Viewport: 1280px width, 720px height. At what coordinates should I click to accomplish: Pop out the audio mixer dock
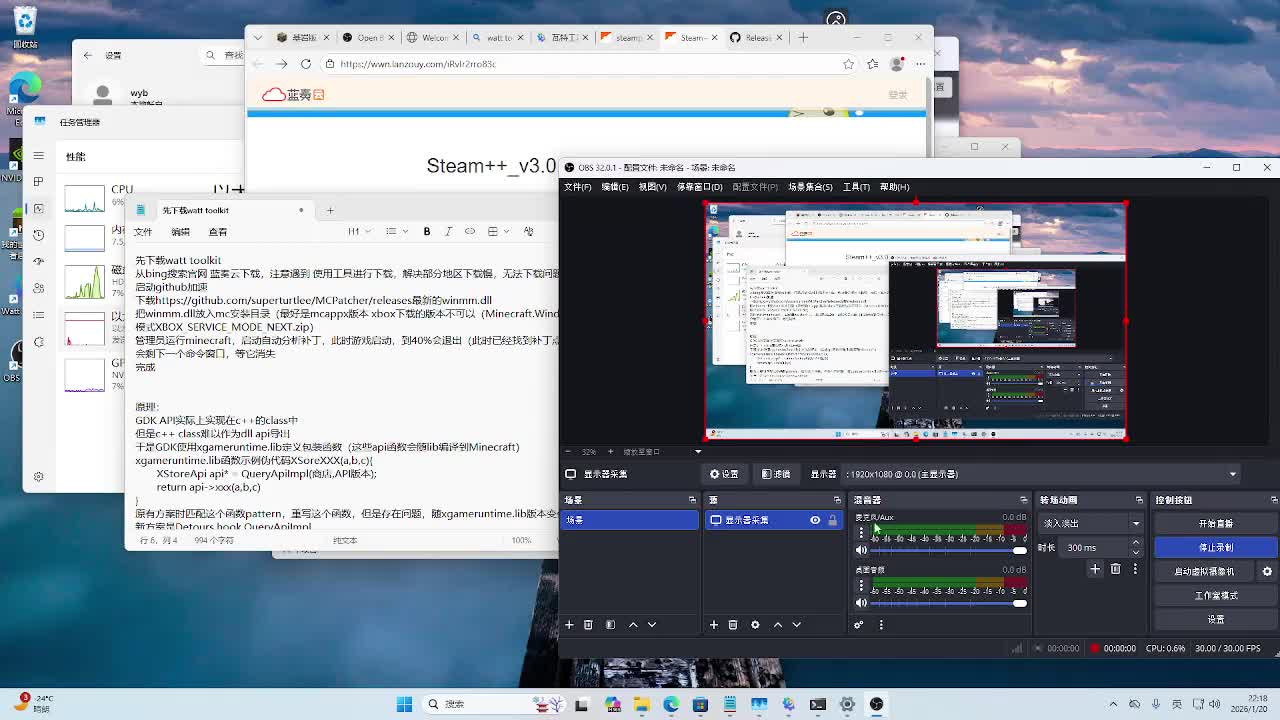coord(1023,500)
